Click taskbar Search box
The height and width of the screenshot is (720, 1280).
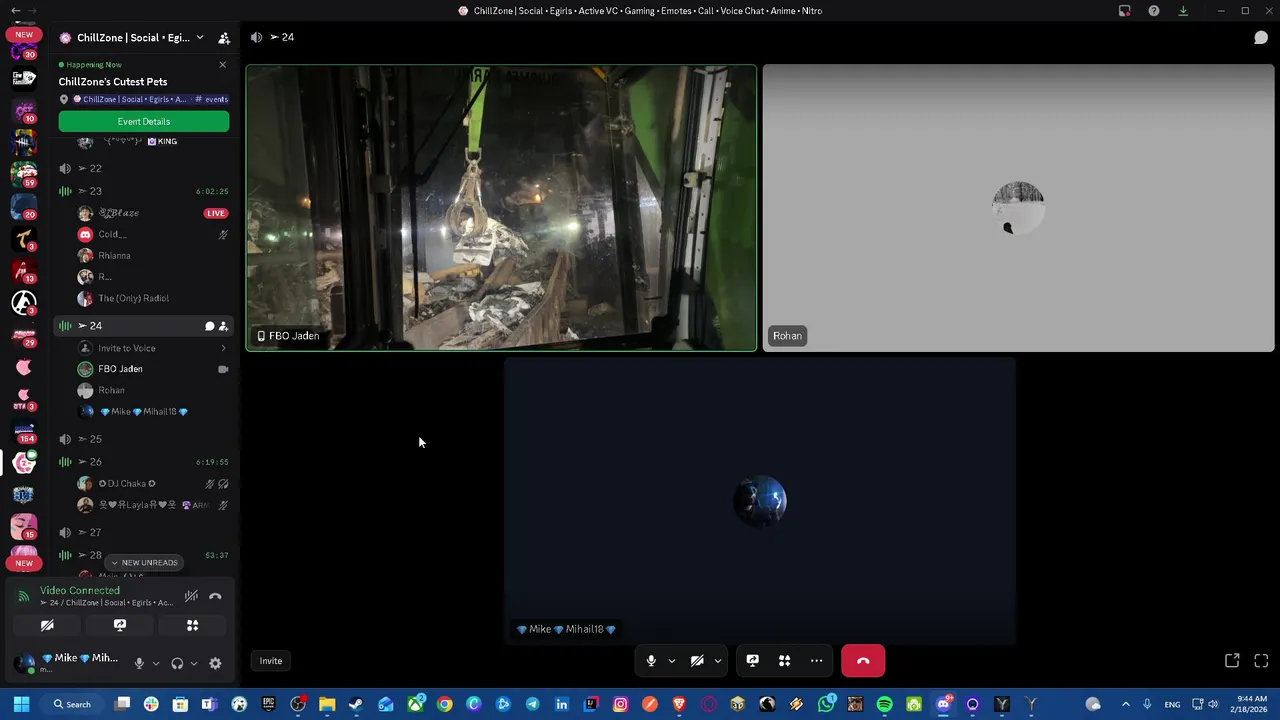73,704
